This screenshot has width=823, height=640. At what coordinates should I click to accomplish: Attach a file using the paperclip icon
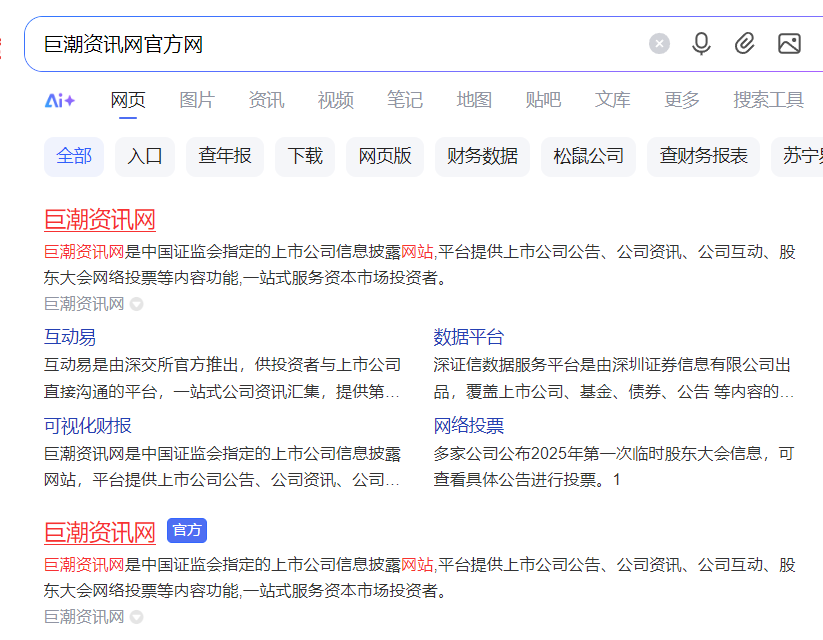click(x=744, y=44)
